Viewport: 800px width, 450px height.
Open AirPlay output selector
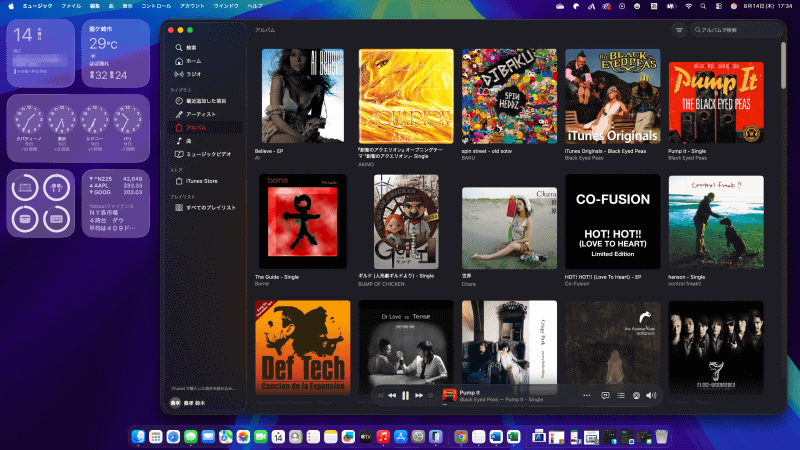636,395
